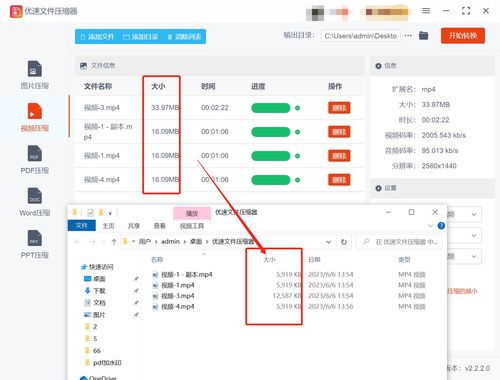Sort by 名称 column in Explorer
Image resolution: width=500 pixels, height=380 pixels.
157,260
